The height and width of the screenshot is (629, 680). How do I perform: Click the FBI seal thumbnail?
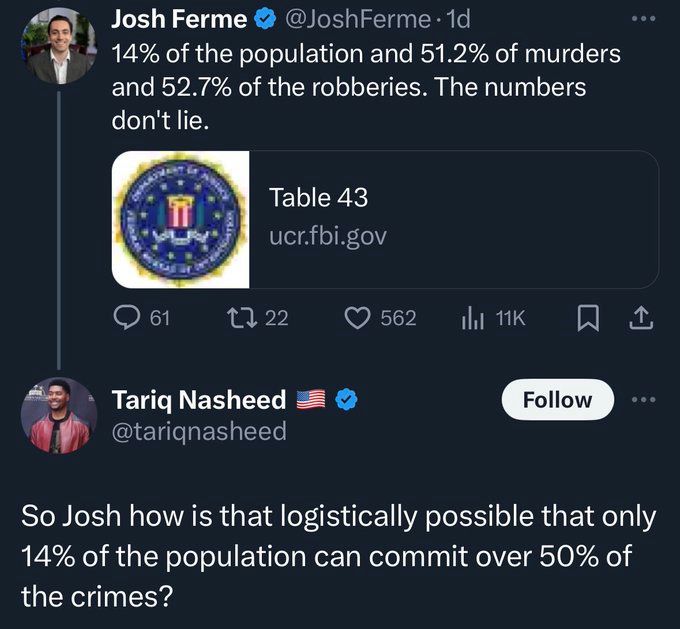(x=180, y=219)
